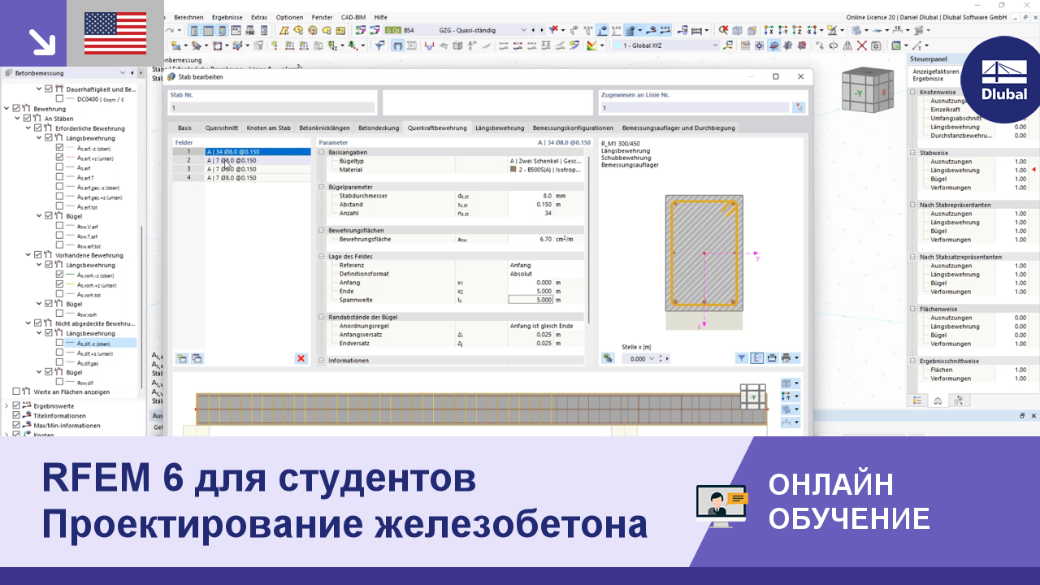Screen dimensions: 1040x585
Task: Enable Werte an Flächen anzeigen checkbox
Action: coord(17,391)
